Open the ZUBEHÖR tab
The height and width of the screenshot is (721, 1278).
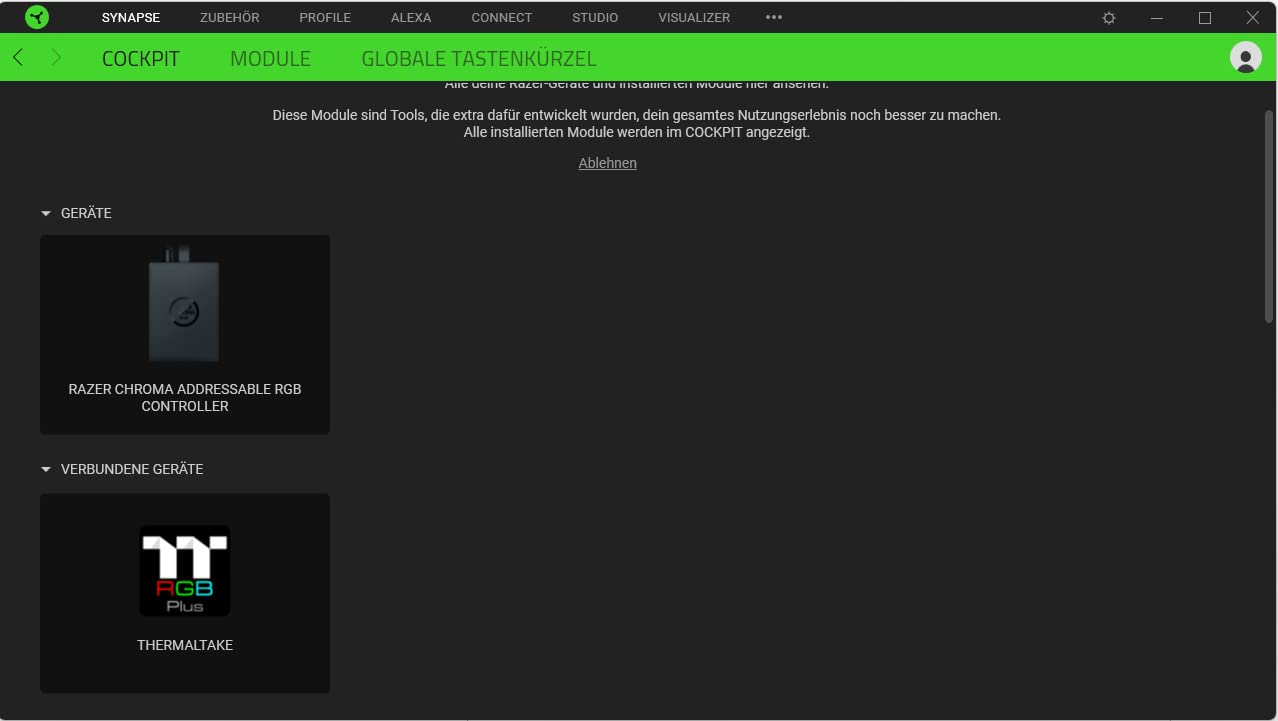[230, 18]
